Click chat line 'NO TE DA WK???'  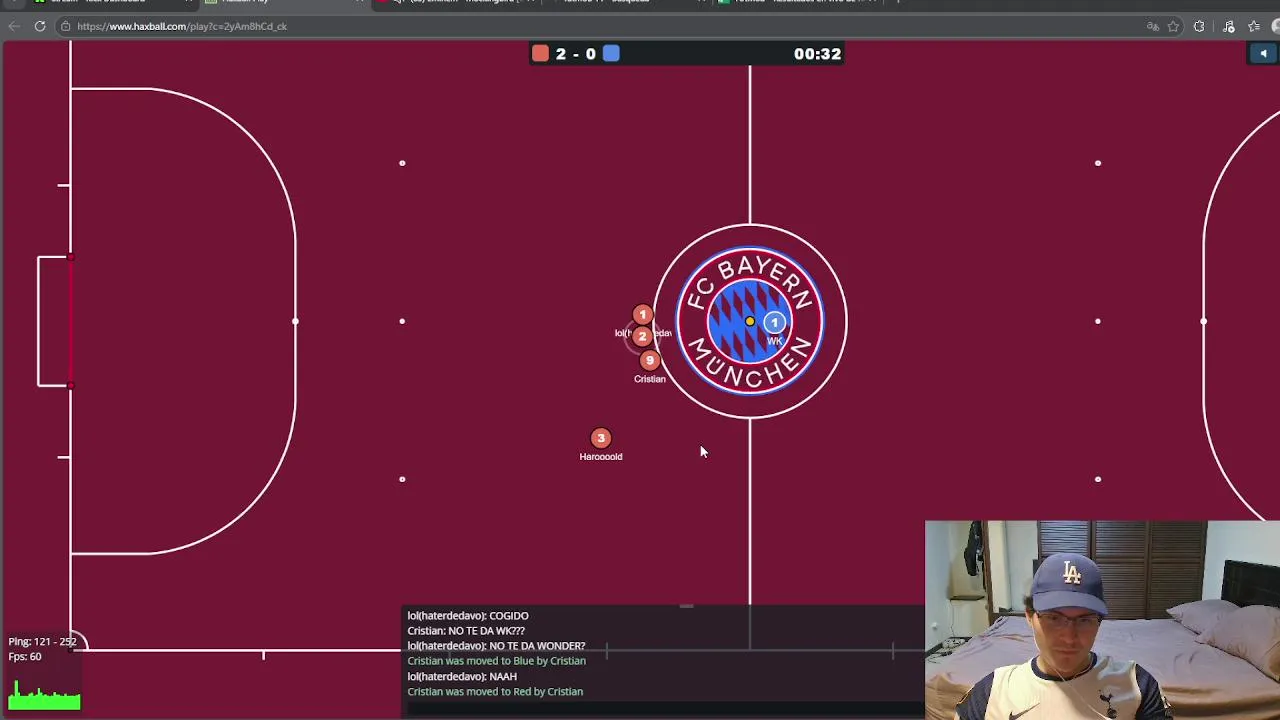click(466, 631)
